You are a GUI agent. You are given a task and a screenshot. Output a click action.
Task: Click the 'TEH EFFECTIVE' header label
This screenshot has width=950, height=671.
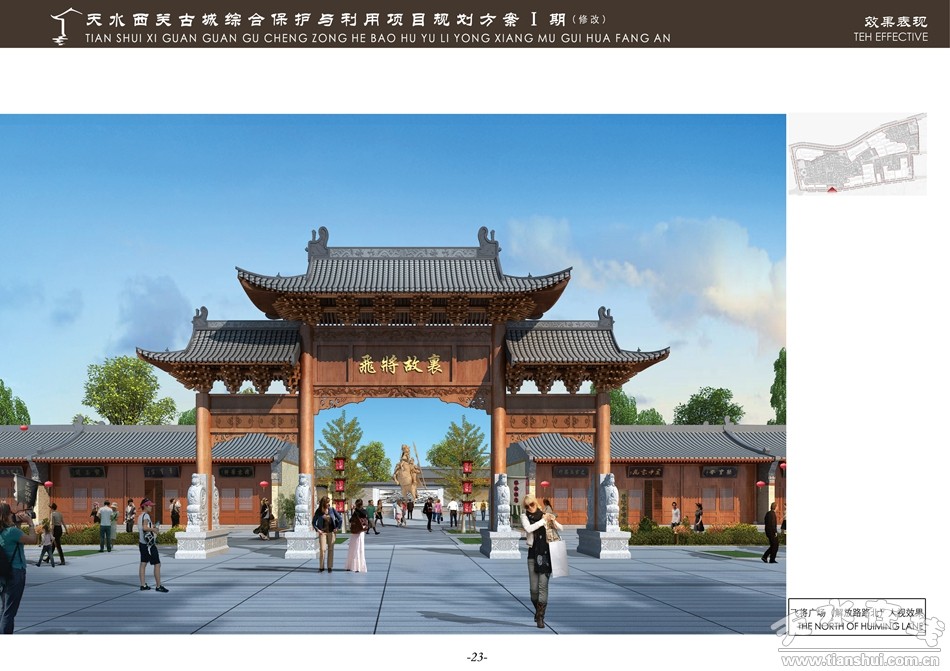[890, 37]
